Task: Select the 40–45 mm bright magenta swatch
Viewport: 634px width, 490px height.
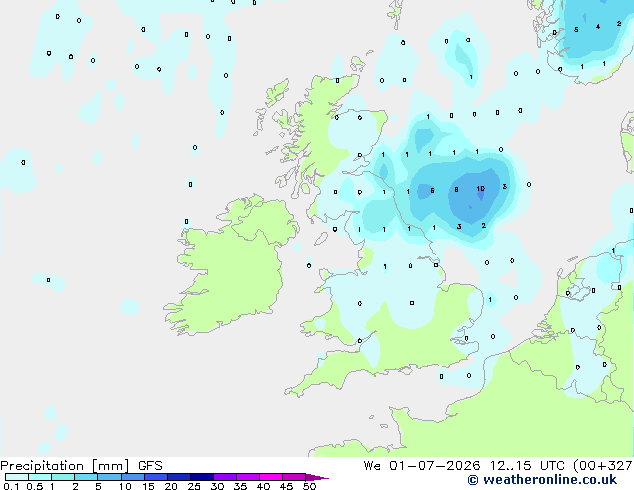Action: 271,477
